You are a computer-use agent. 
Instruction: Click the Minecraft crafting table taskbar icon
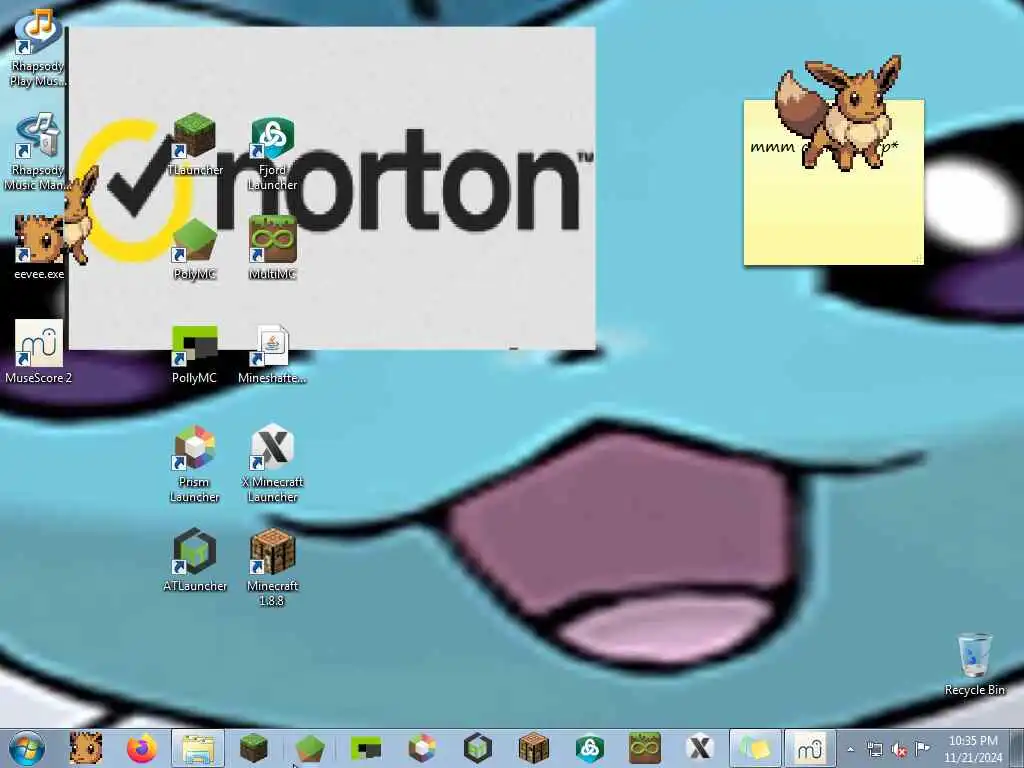tap(534, 748)
